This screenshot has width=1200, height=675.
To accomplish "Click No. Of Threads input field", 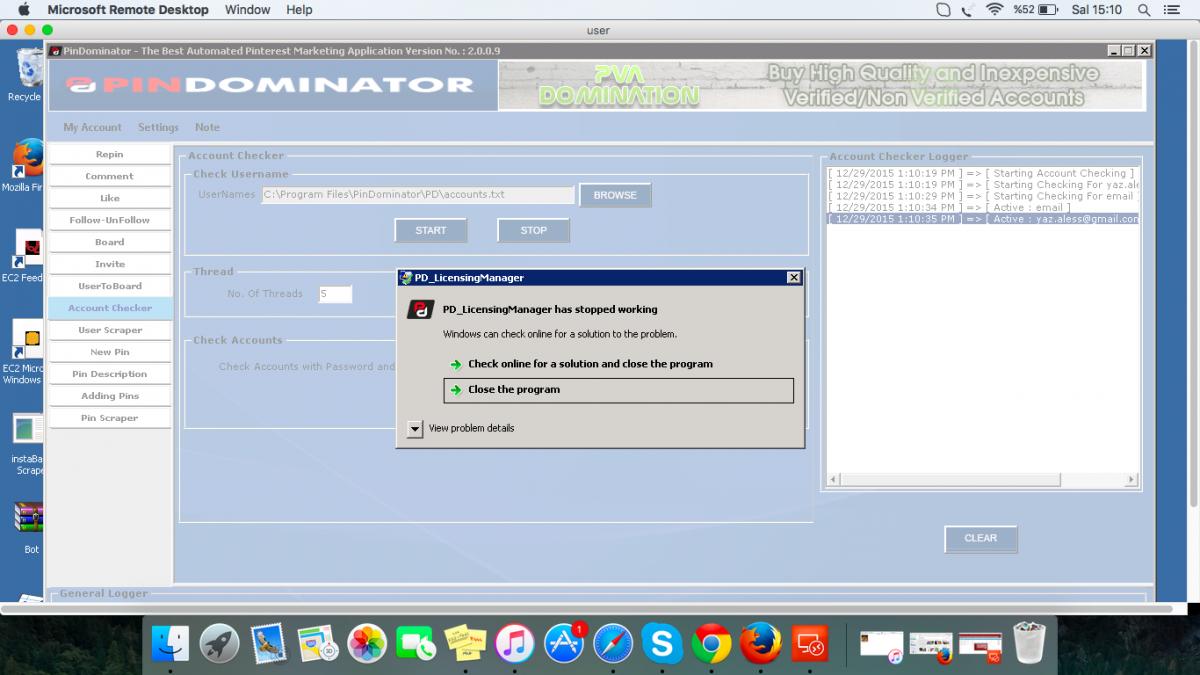I will pyautogui.click(x=335, y=294).
